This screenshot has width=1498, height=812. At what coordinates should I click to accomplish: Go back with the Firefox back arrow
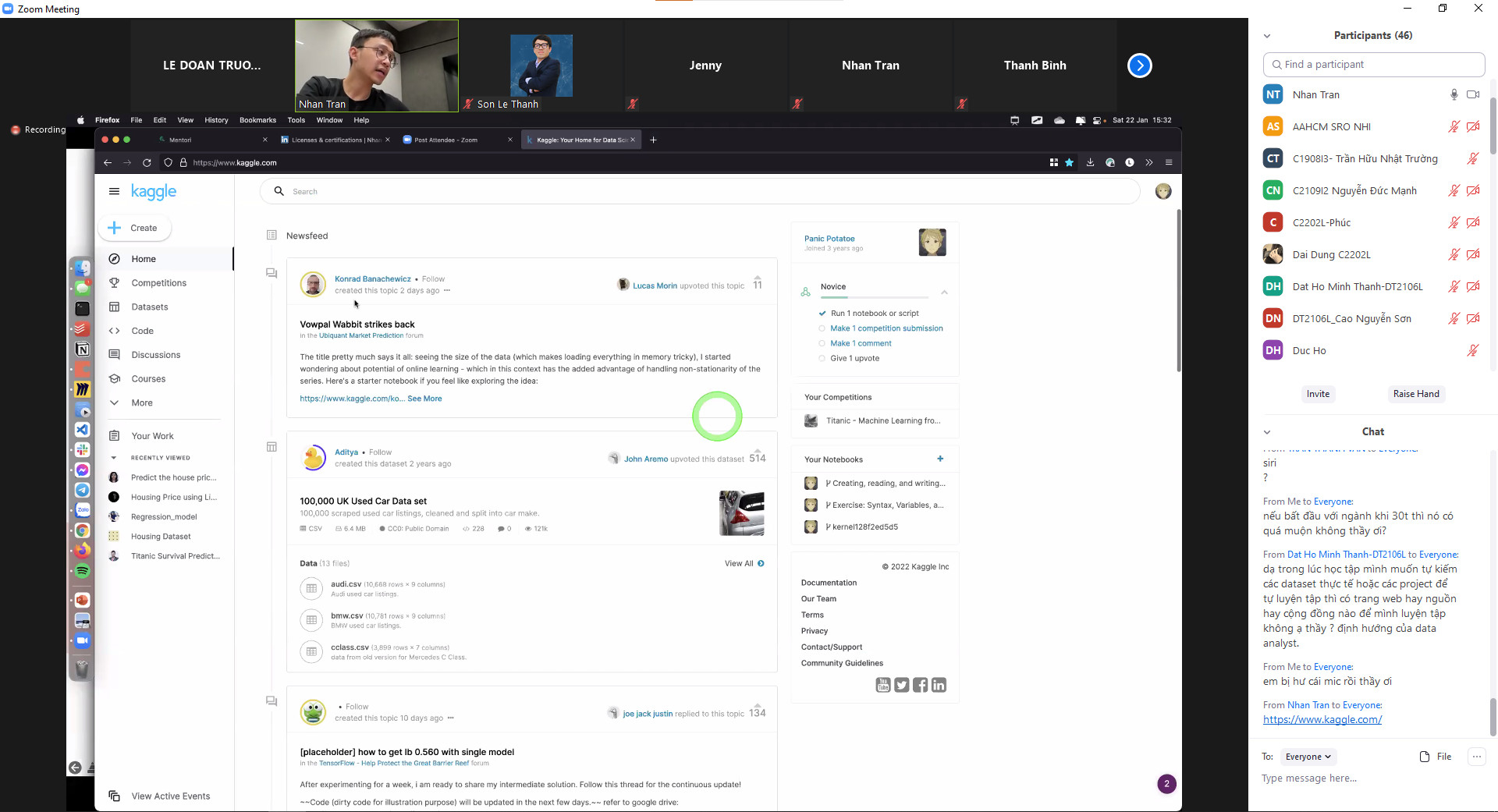(x=108, y=162)
